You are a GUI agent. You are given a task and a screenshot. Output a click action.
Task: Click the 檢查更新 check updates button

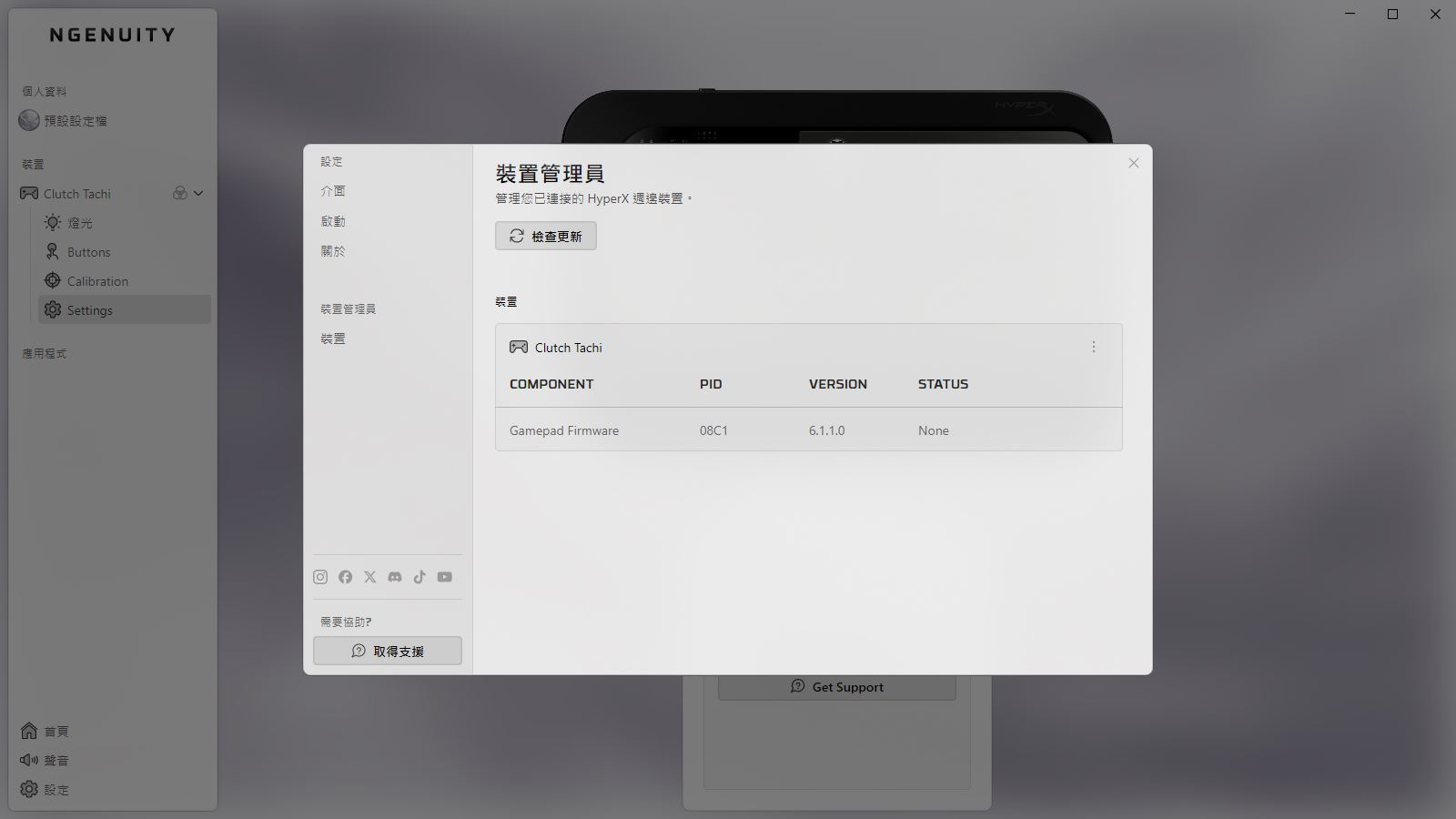coord(546,236)
